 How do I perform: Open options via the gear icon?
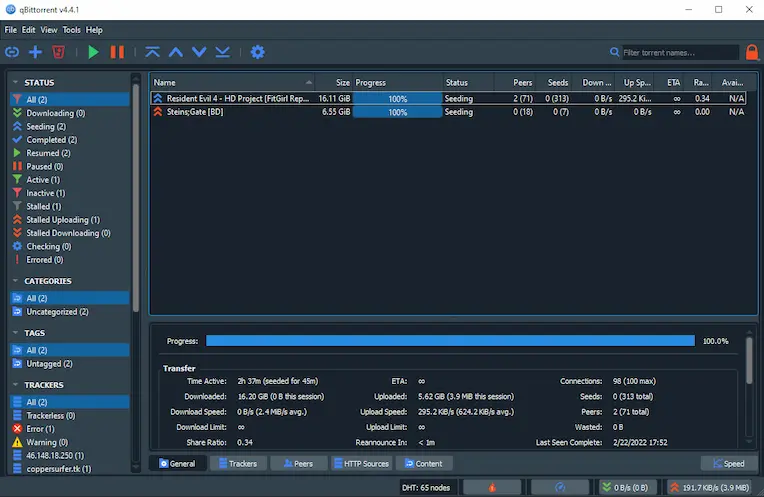[257, 52]
